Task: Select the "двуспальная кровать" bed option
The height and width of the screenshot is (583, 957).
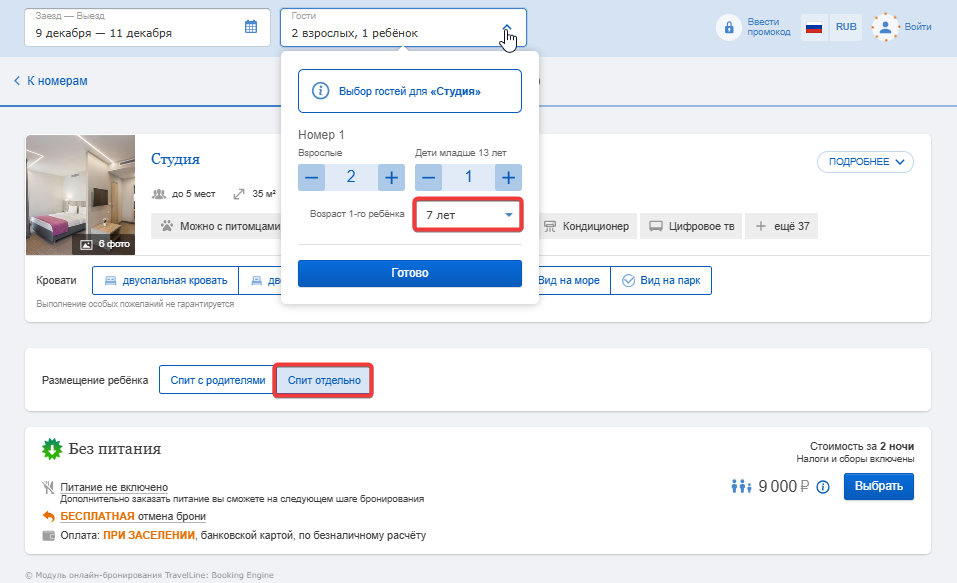Action: tap(165, 280)
